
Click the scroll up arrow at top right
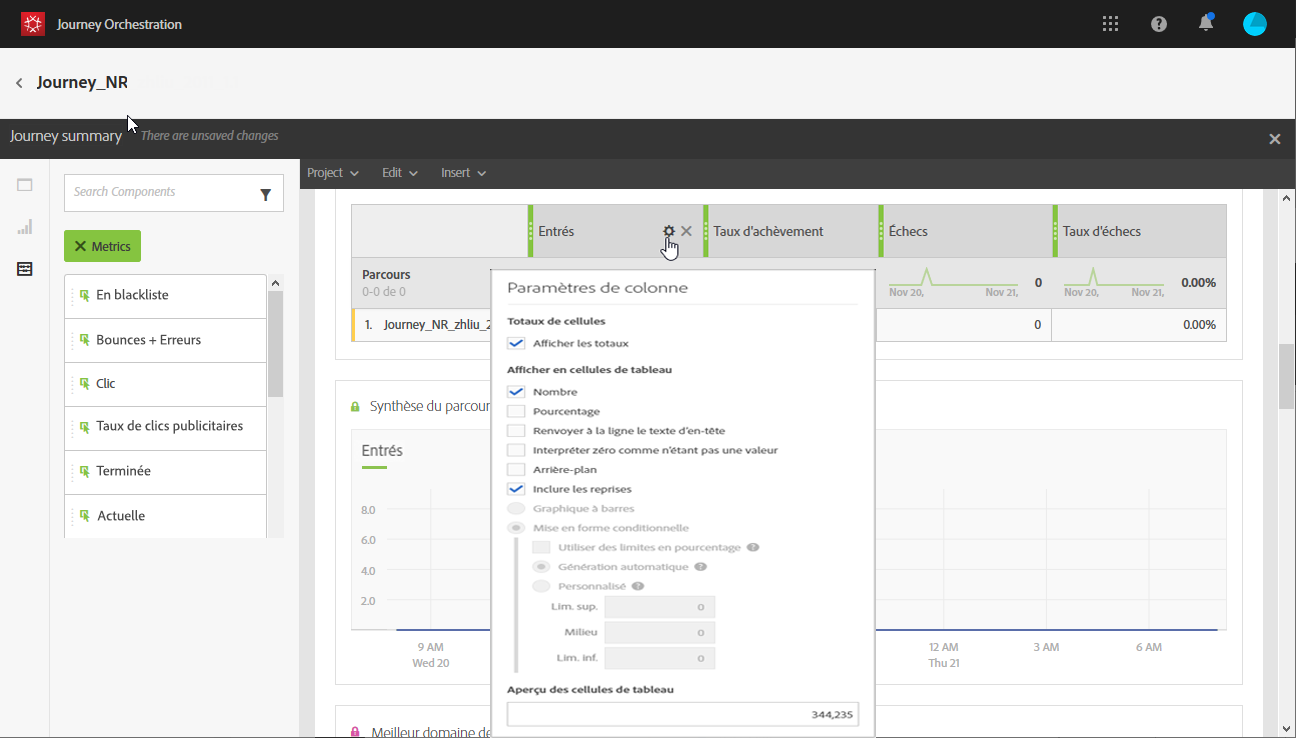(1286, 197)
